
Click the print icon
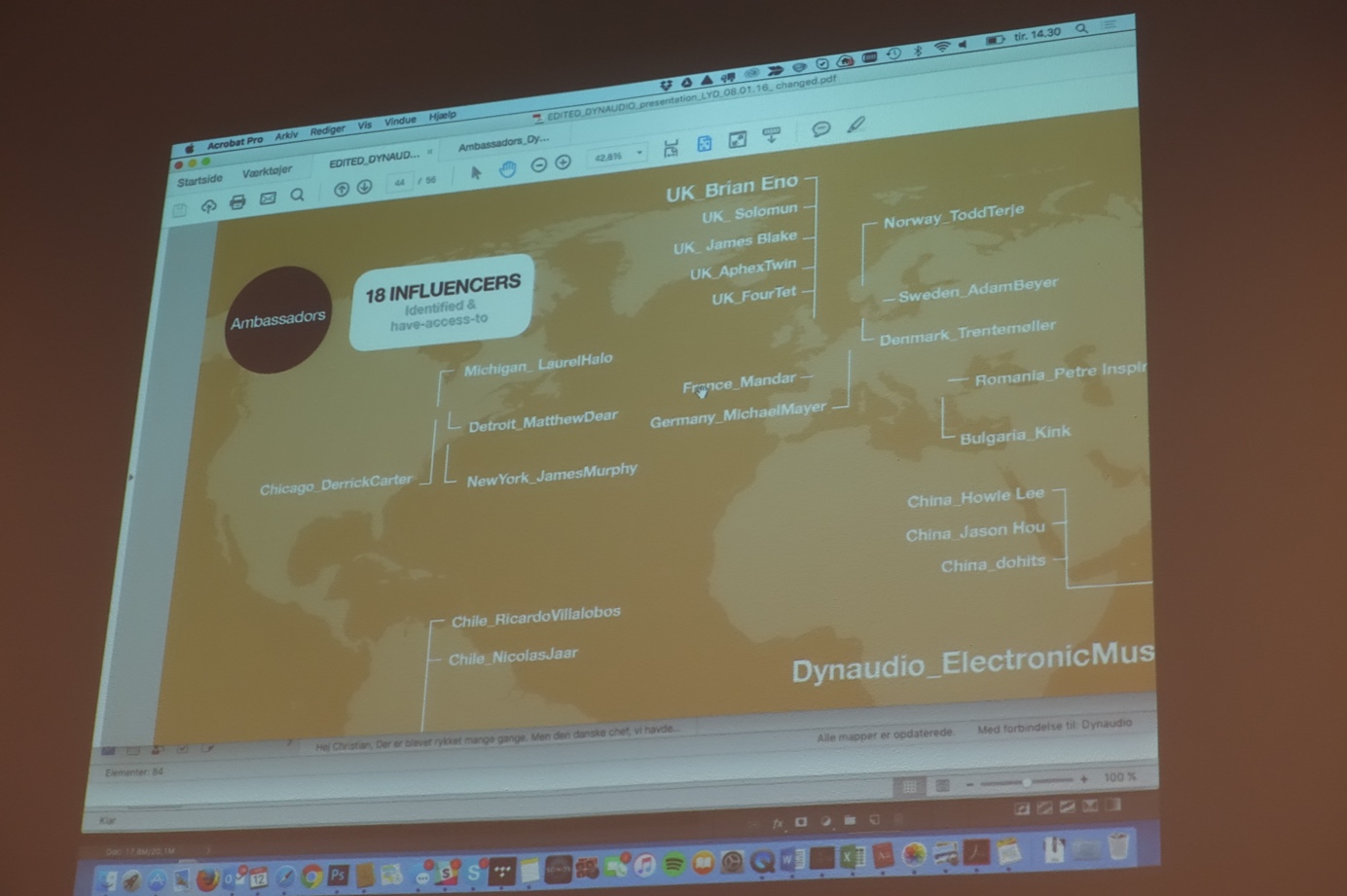(x=237, y=202)
